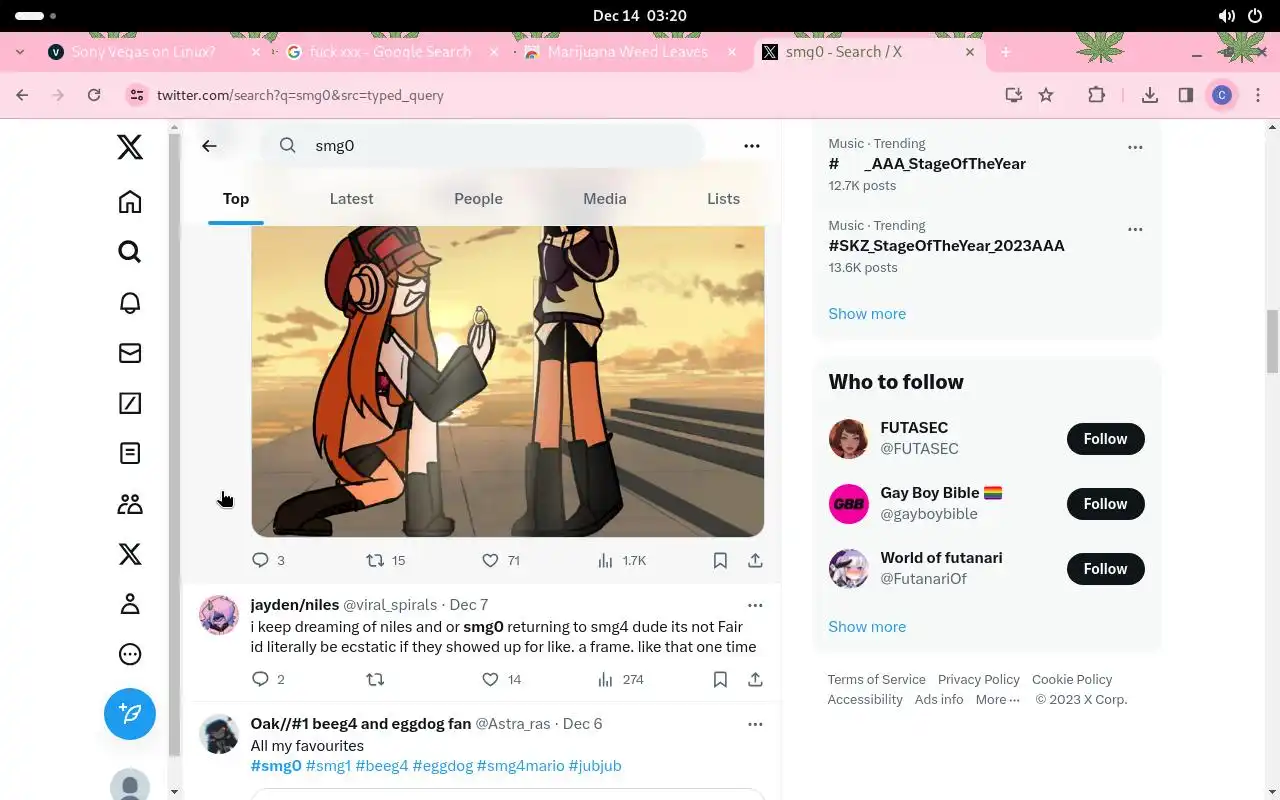Share the image post
The height and width of the screenshot is (800, 1280).
point(755,560)
